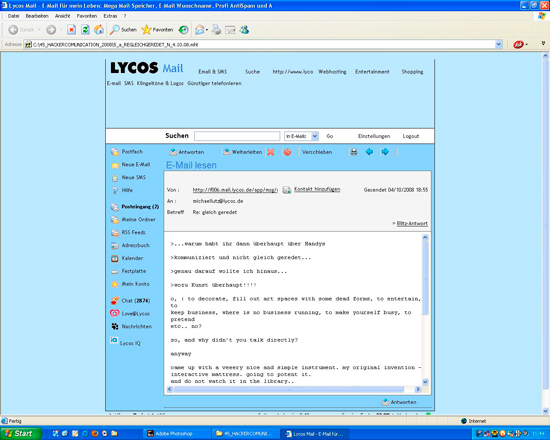
Task: Click the round red spam icon in mail toolbar
Action: 287,152
